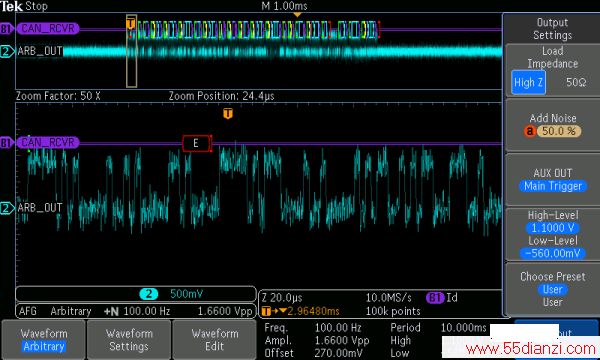Click the purple B1 Id trigger badge
Image resolution: width=600 pixels, height=360 pixels.
pyautogui.click(x=435, y=298)
